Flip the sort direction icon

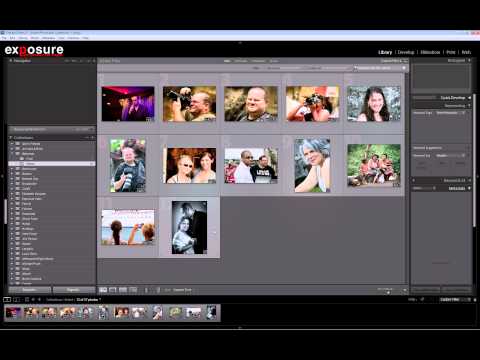click(x=158, y=290)
